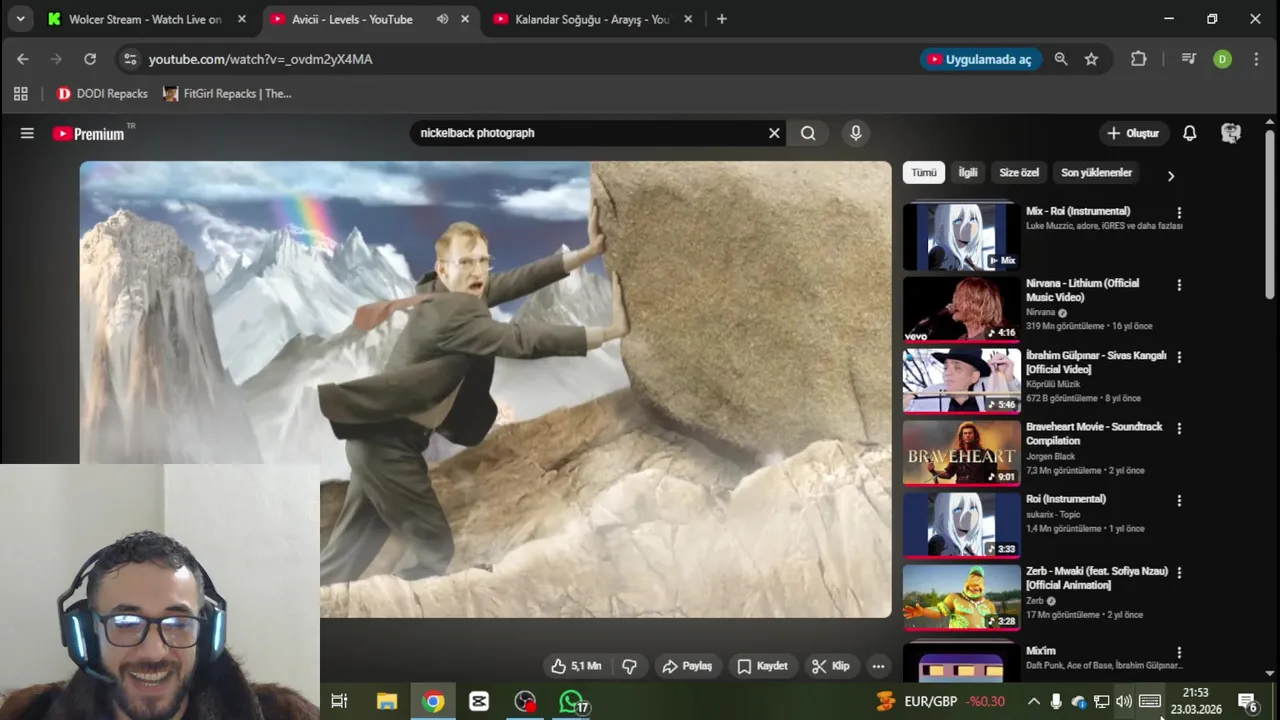This screenshot has height=720, width=1280.
Task: Open Task View on the taskbar
Action: click(339, 702)
